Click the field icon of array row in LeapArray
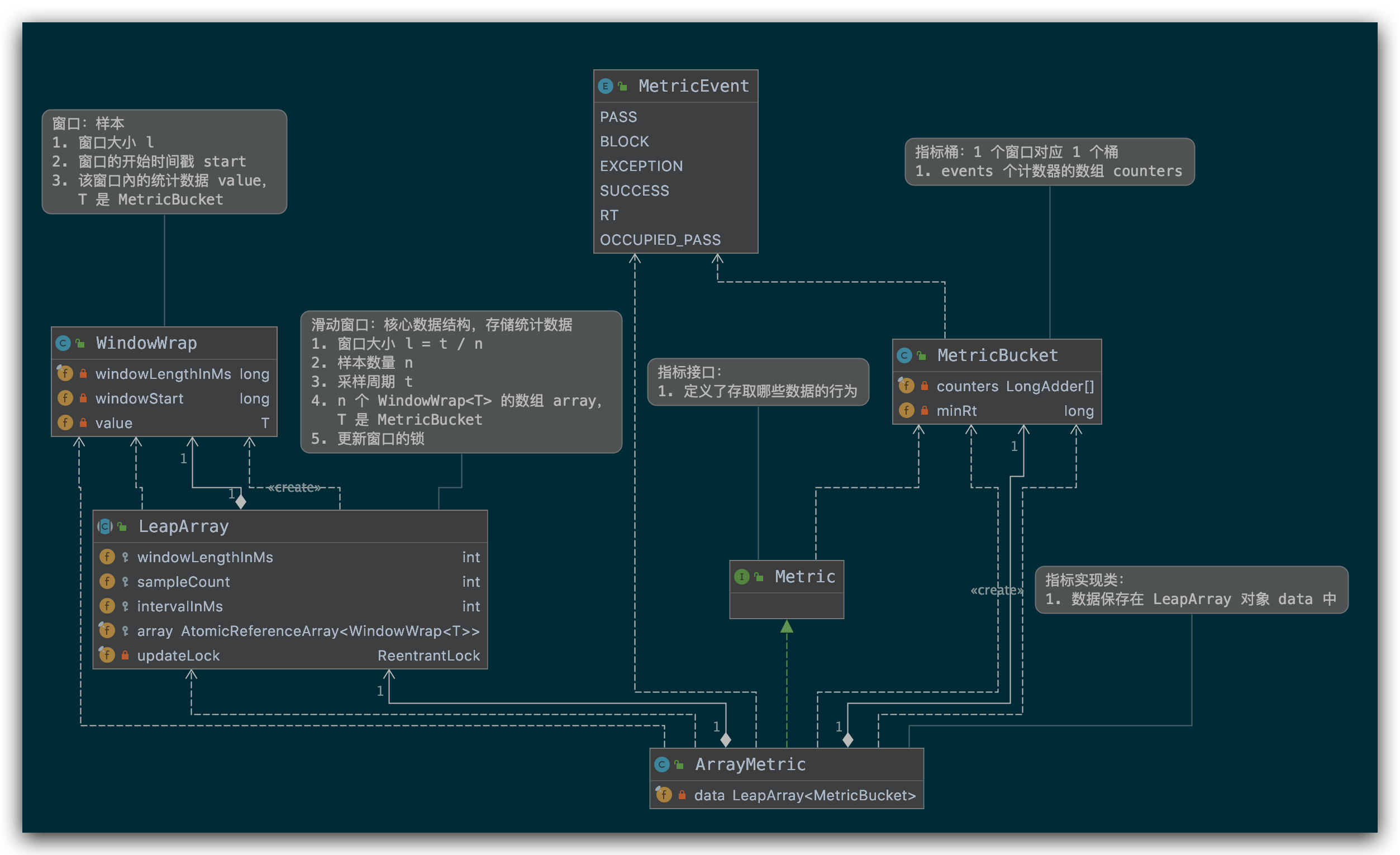This screenshot has width=1400, height=855. pos(107,630)
